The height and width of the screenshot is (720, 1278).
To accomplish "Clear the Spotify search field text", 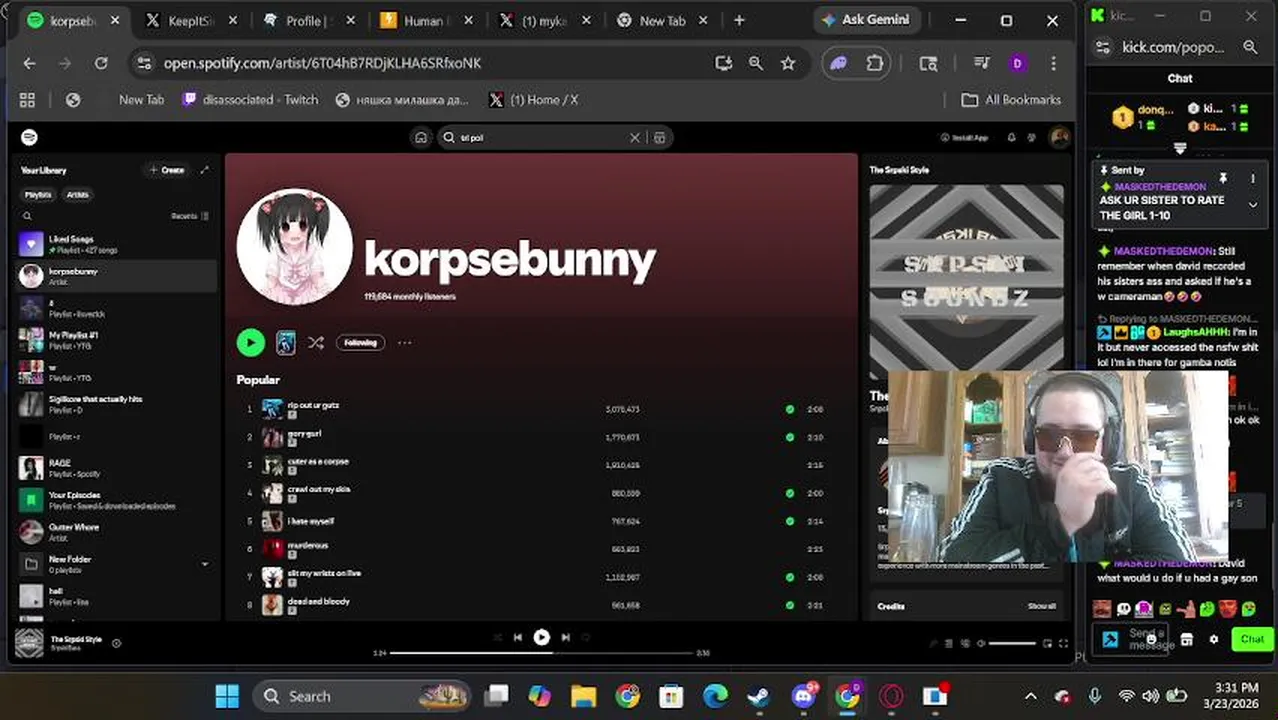I will tap(634, 138).
